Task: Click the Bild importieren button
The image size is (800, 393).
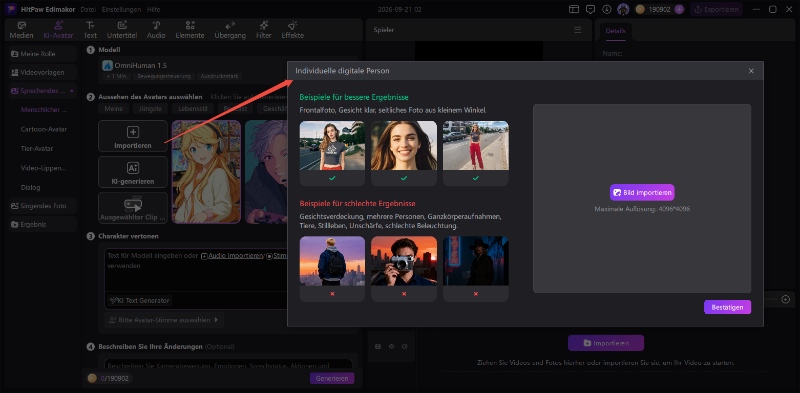Action: [x=642, y=192]
